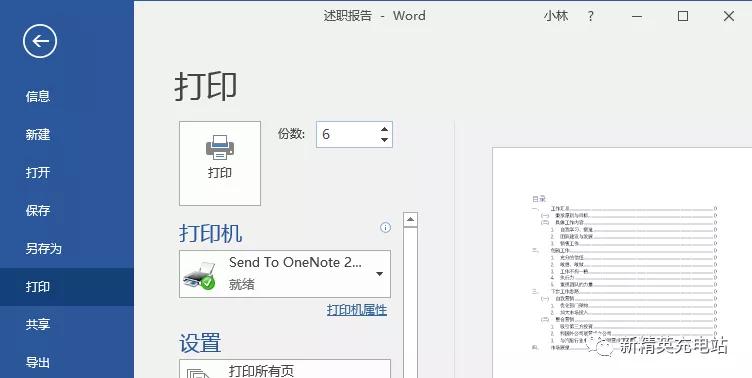Close the Word window
The image size is (752, 378).
click(728, 16)
